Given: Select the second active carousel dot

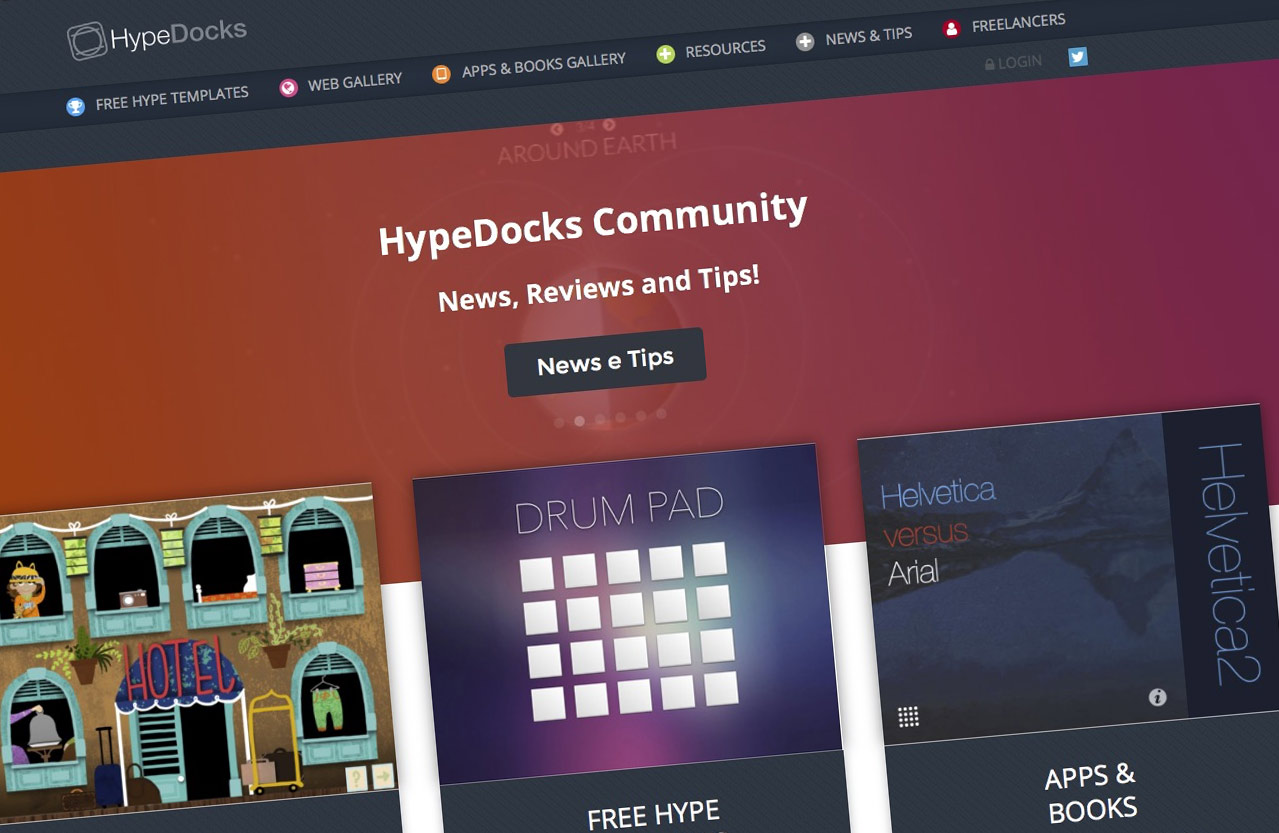Looking at the screenshot, I should click(579, 421).
